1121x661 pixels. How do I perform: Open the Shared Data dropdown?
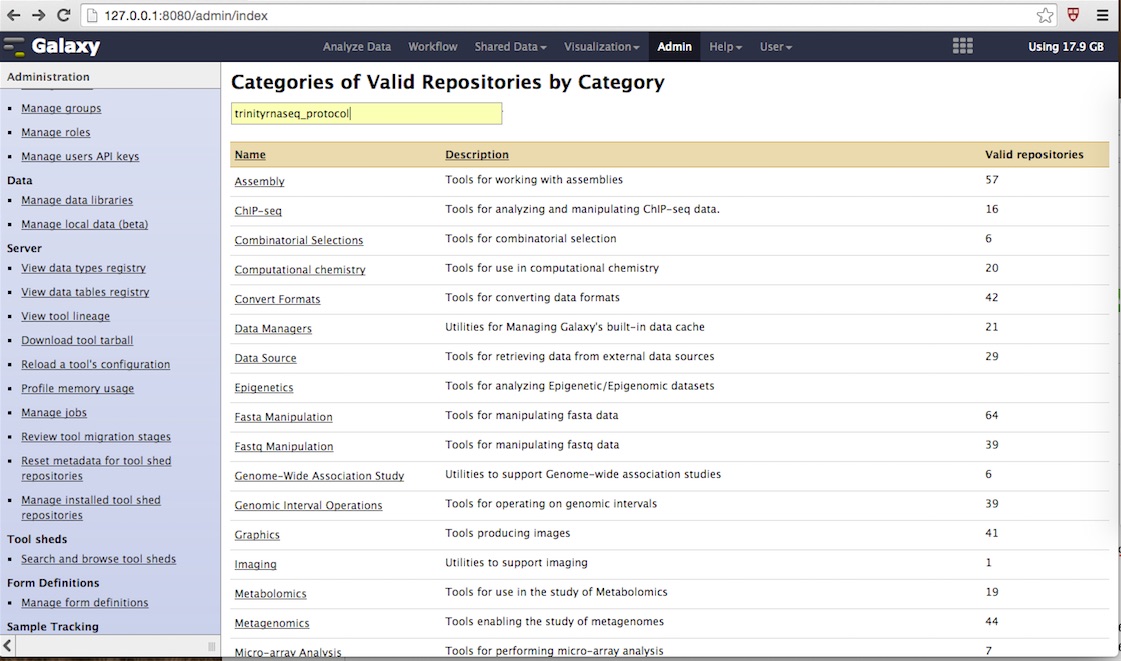(x=510, y=46)
